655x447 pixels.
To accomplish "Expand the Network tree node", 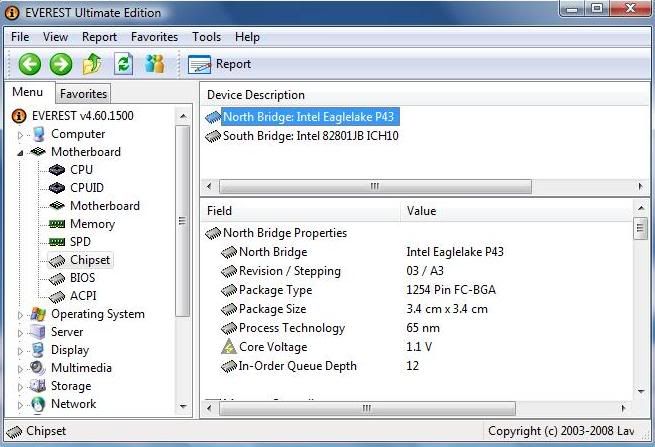I will (20, 405).
